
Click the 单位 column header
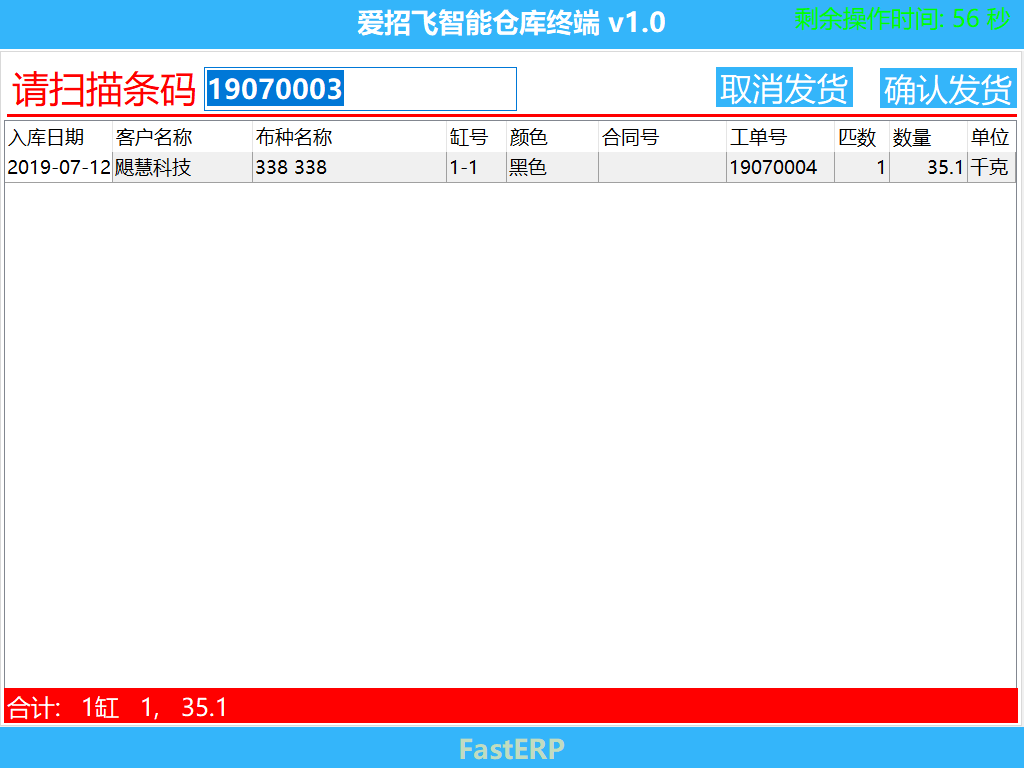click(x=991, y=137)
